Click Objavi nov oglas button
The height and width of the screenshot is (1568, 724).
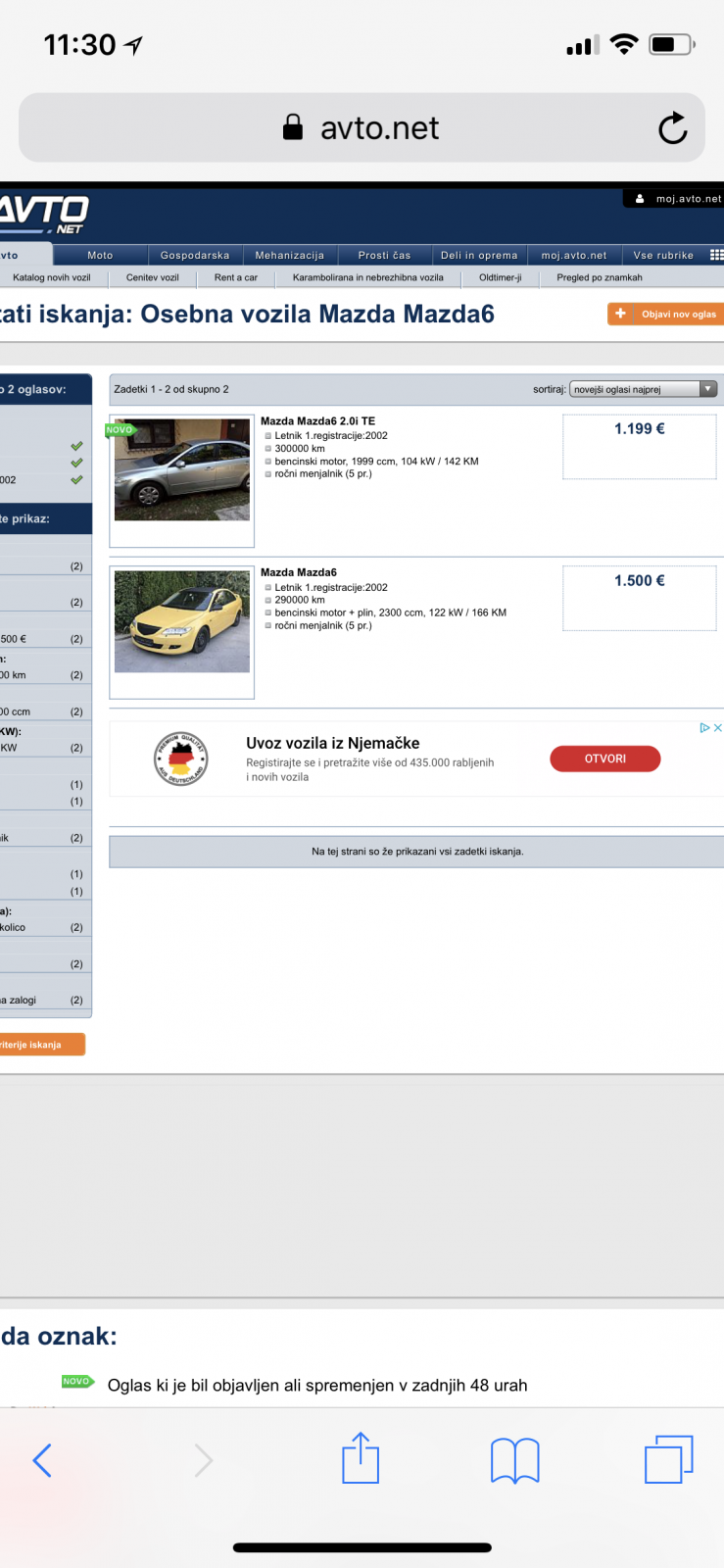coord(665,314)
